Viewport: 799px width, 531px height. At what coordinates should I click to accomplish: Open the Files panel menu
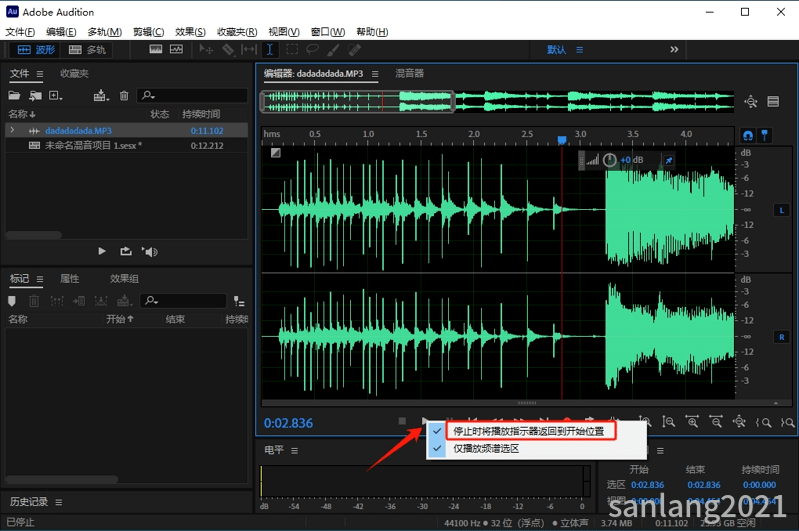40,74
